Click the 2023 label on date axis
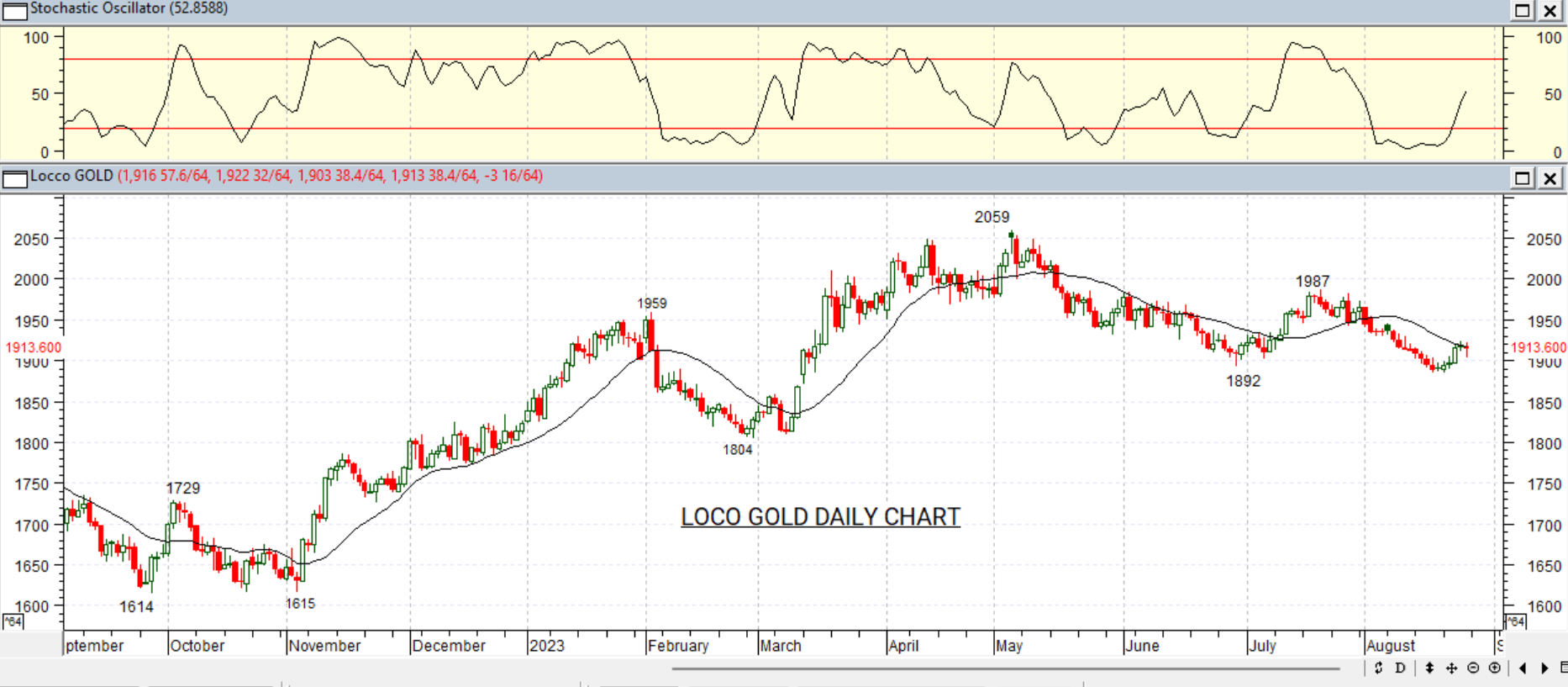This screenshot has height=687, width=1568. click(547, 646)
